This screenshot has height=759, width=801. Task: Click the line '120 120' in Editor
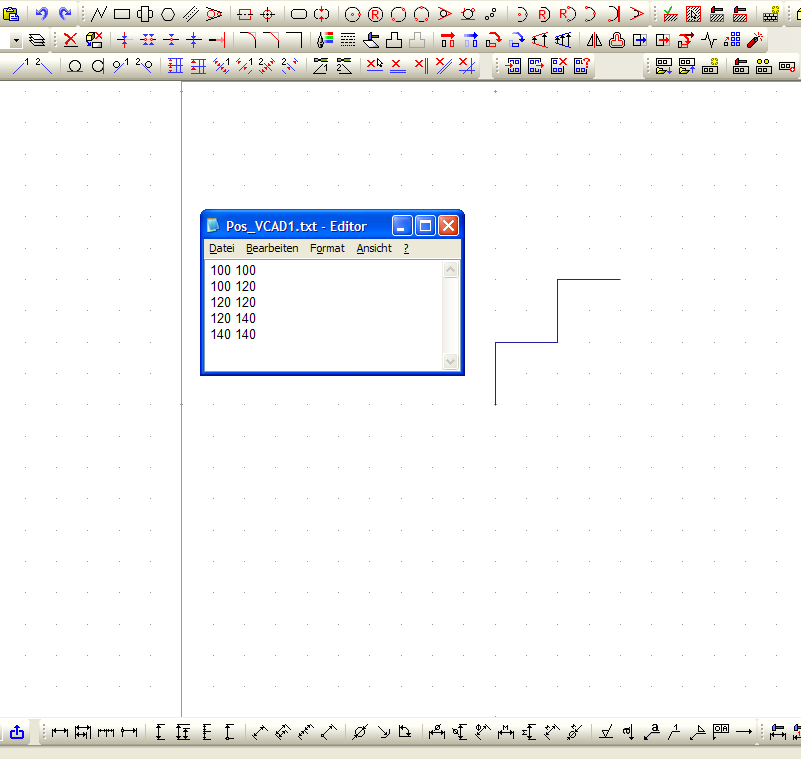233,302
